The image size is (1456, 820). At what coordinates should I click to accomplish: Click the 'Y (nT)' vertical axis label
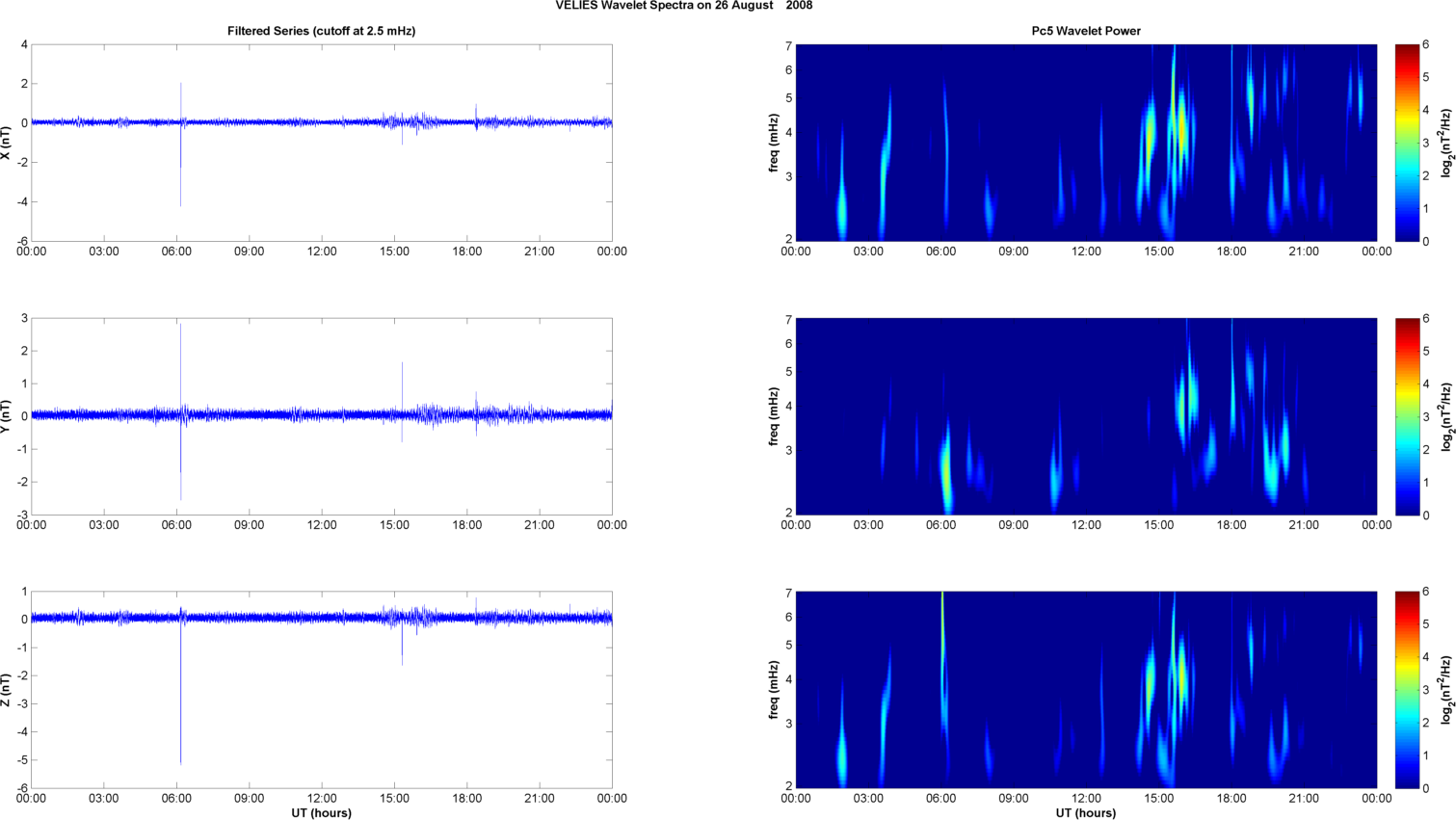pyautogui.click(x=7, y=416)
